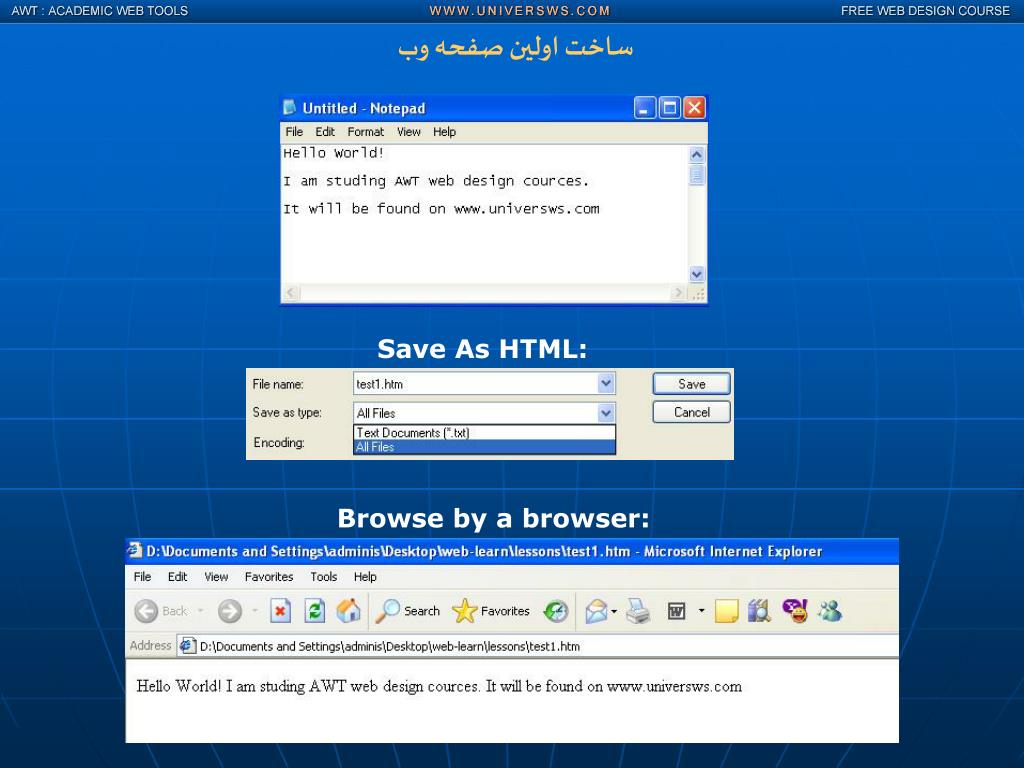
Task: Click the 'It will be found on' line in Notepad
Action: [441, 209]
